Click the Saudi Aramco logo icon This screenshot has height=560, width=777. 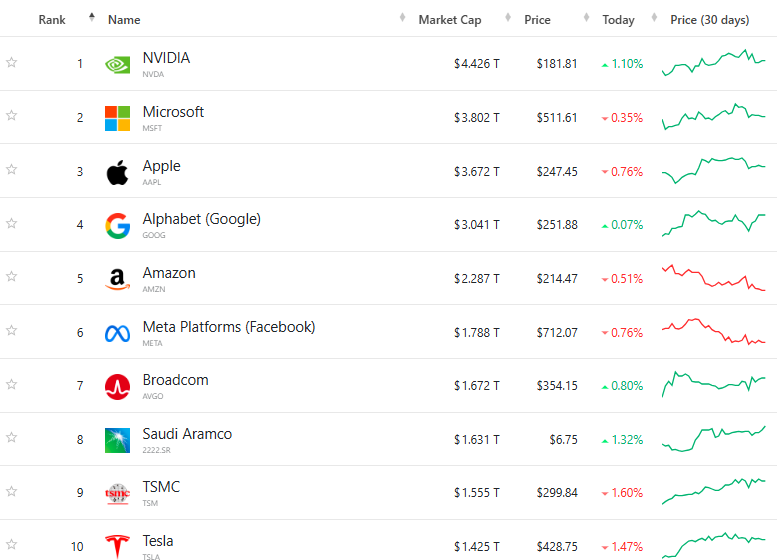117,440
